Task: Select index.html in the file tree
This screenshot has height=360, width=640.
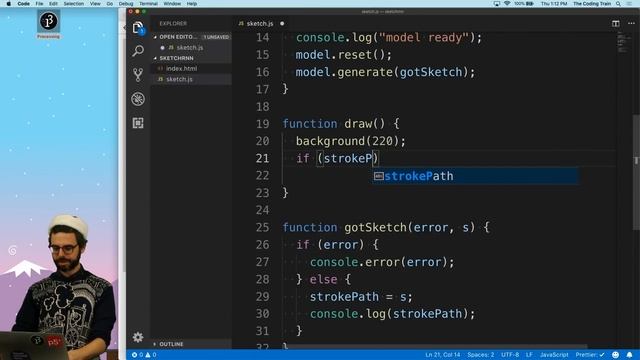Action: click(182, 69)
